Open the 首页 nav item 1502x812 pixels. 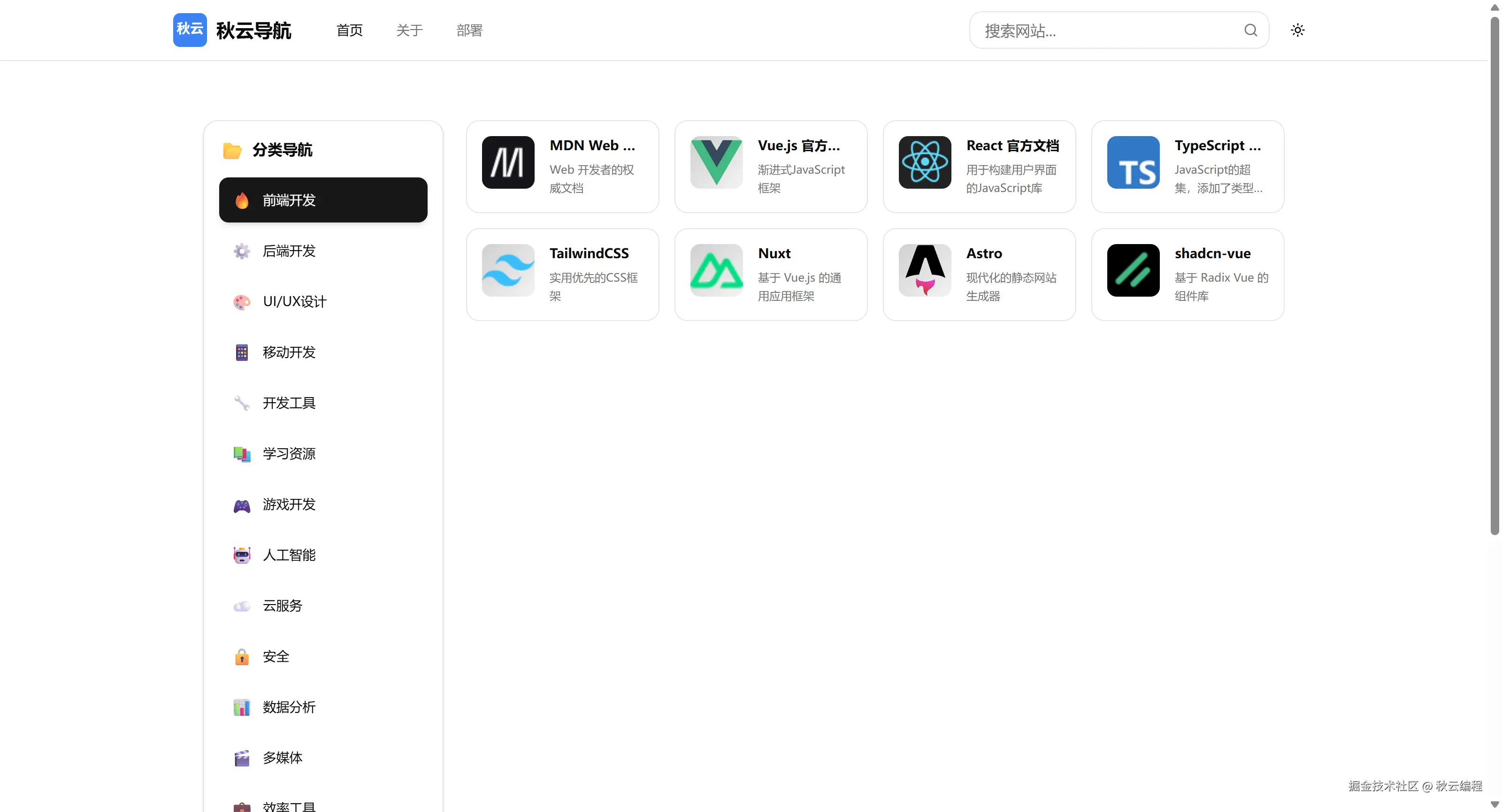click(x=349, y=31)
